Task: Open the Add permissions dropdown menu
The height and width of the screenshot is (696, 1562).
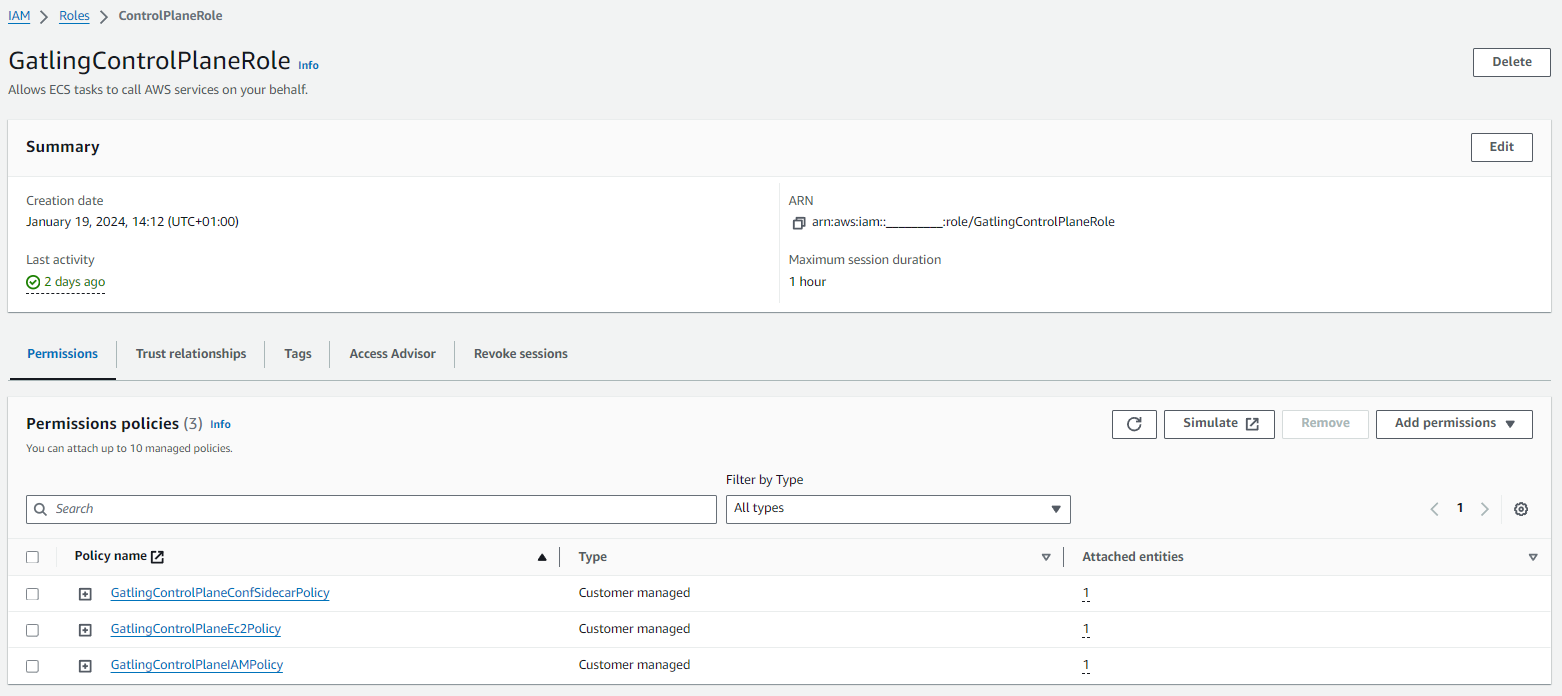Action: pos(1454,424)
